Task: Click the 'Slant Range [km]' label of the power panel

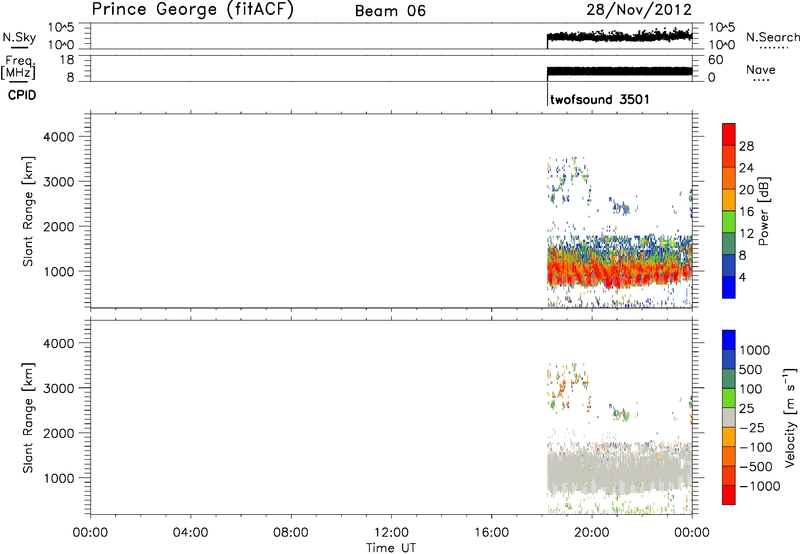Action: click(x=28, y=211)
